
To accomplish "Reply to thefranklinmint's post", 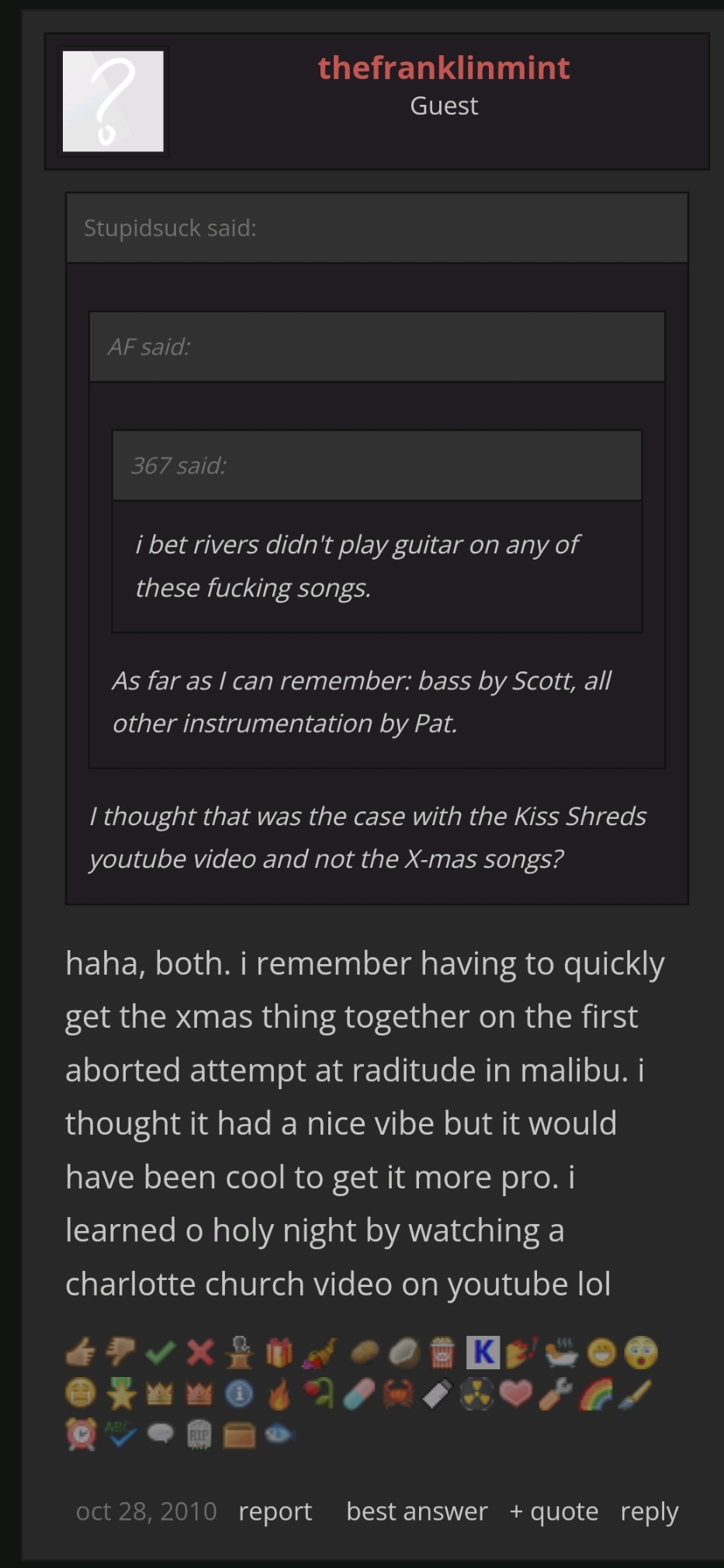I will (649, 1511).
